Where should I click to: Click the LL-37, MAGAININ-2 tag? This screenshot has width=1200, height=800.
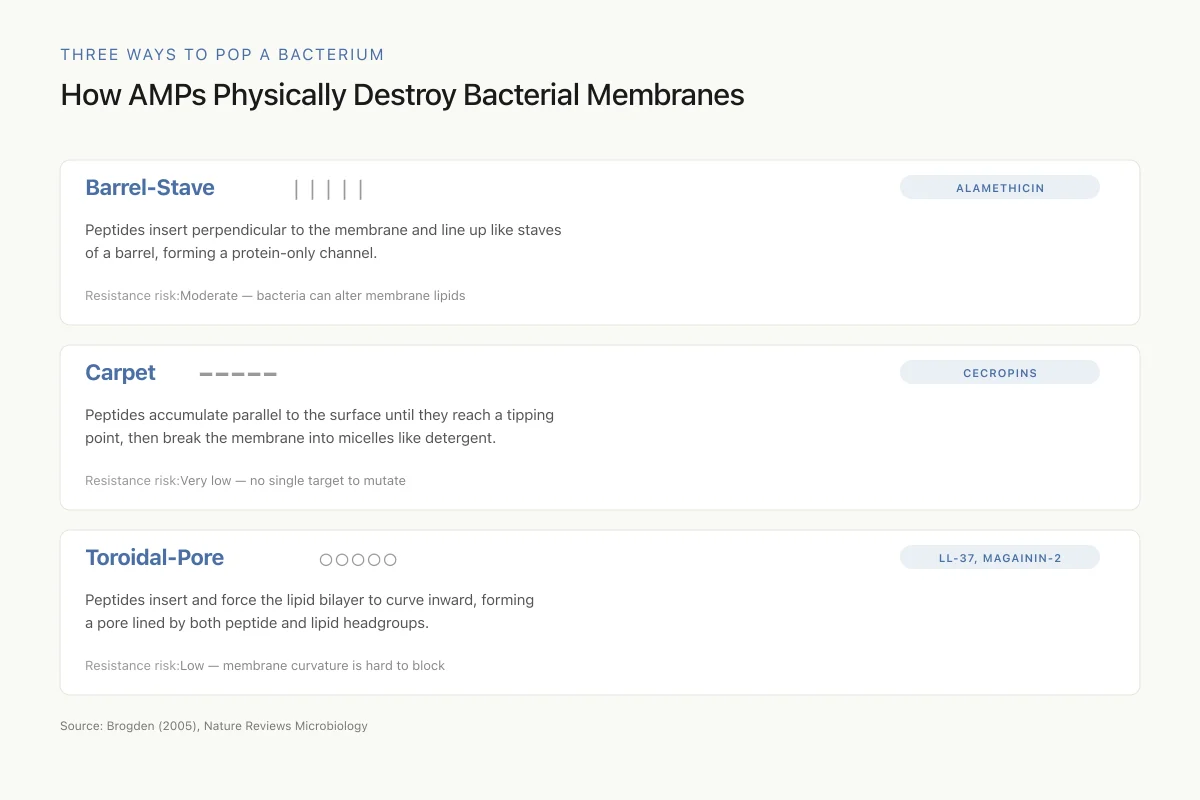click(1000, 558)
